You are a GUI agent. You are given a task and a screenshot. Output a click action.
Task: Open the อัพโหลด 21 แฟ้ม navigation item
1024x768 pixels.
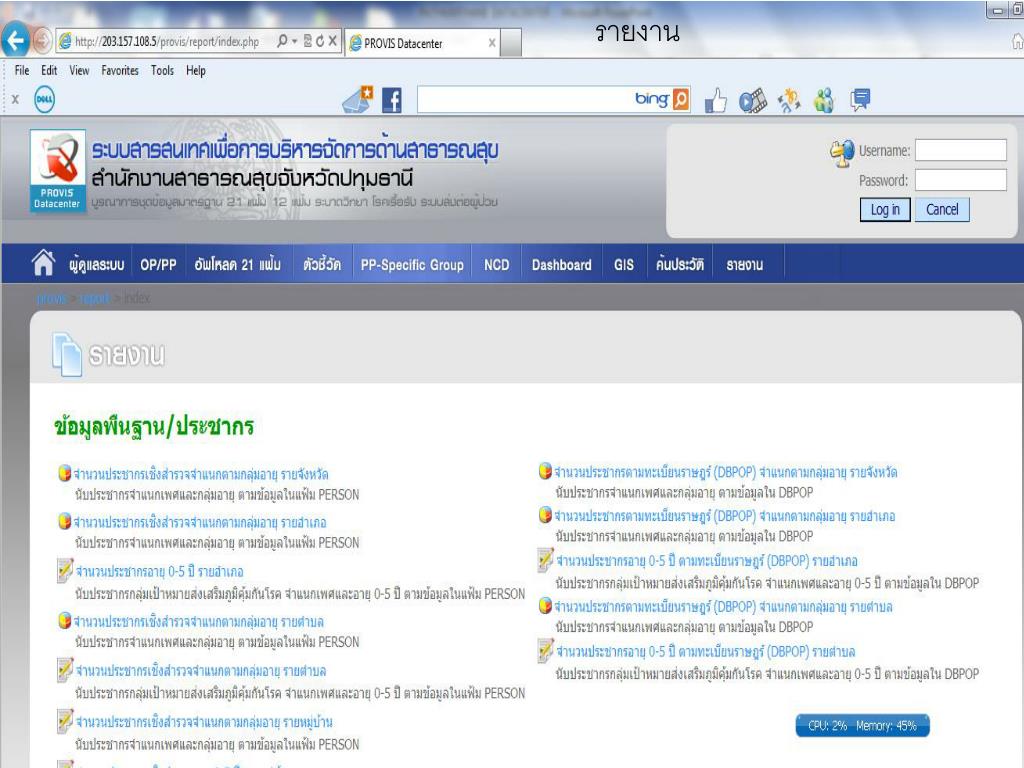pyautogui.click(x=238, y=264)
